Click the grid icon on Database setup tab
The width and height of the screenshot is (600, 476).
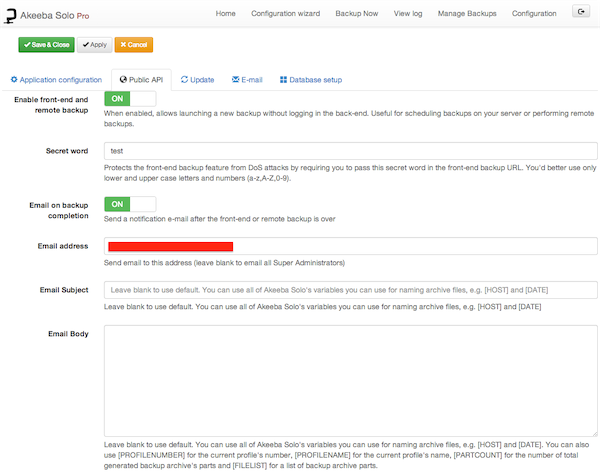[x=283, y=79]
